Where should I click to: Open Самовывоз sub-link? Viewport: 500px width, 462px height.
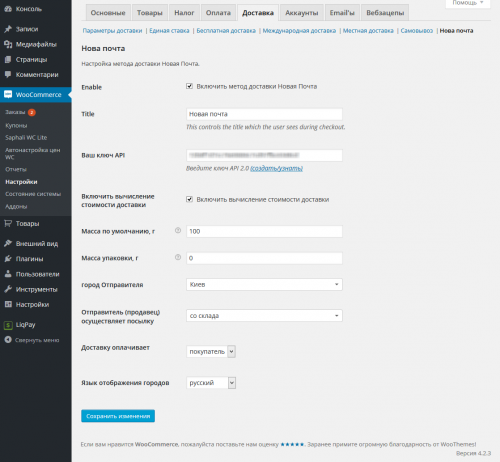click(x=417, y=31)
